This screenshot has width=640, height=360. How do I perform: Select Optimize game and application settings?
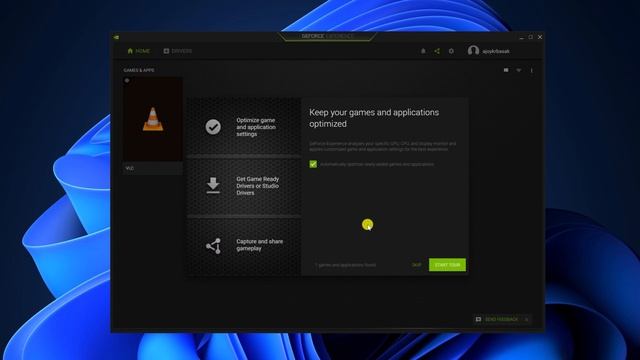click(x=244, y=127)
